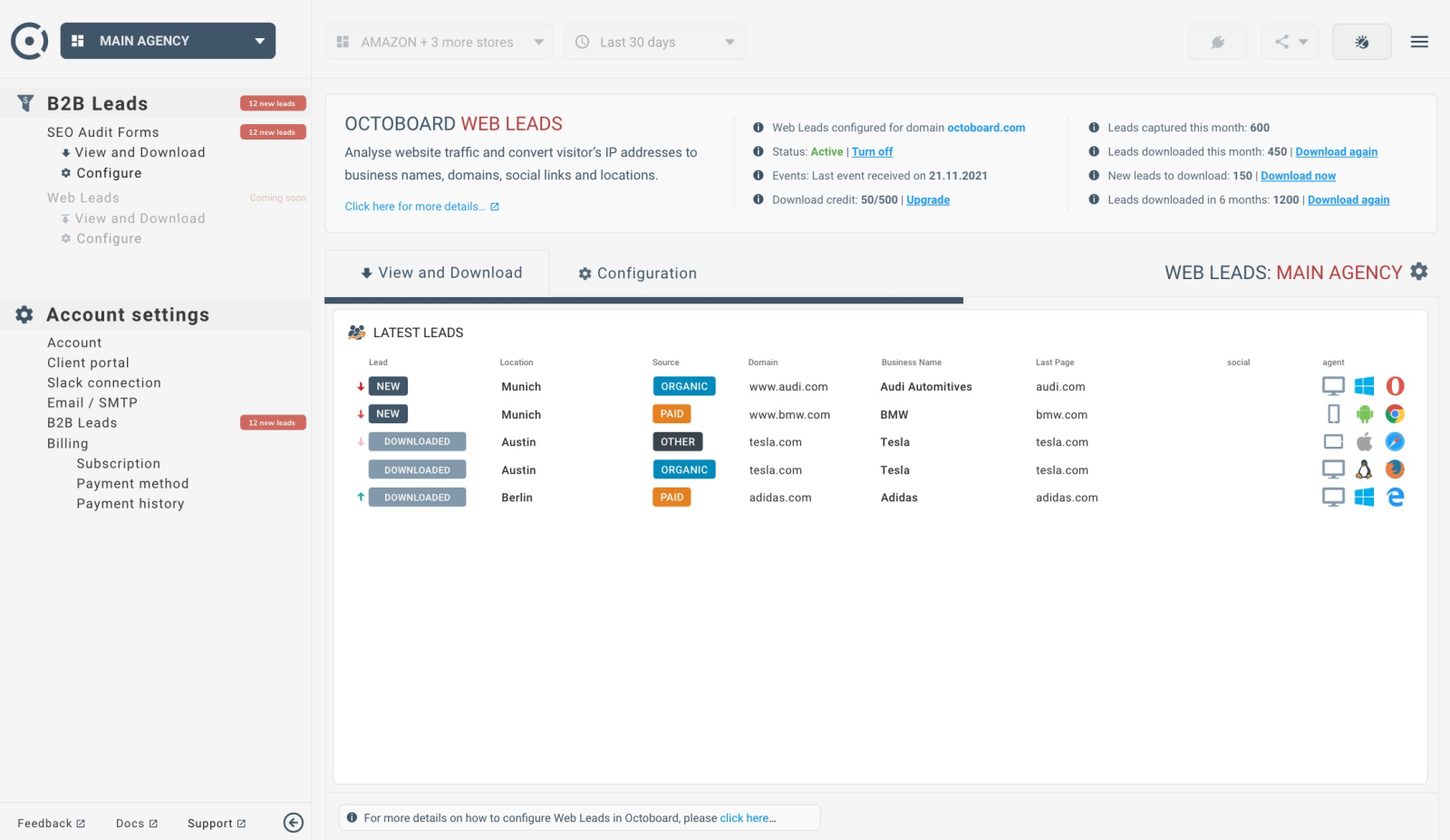Image resolution: width=1450 pixels, height=840 pixels.
Task: Click the Octoboard logo icon
Action: 29,41
